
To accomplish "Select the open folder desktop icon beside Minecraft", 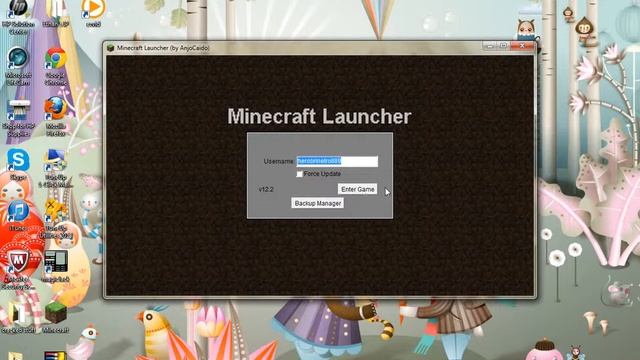I will coord(18,318).
